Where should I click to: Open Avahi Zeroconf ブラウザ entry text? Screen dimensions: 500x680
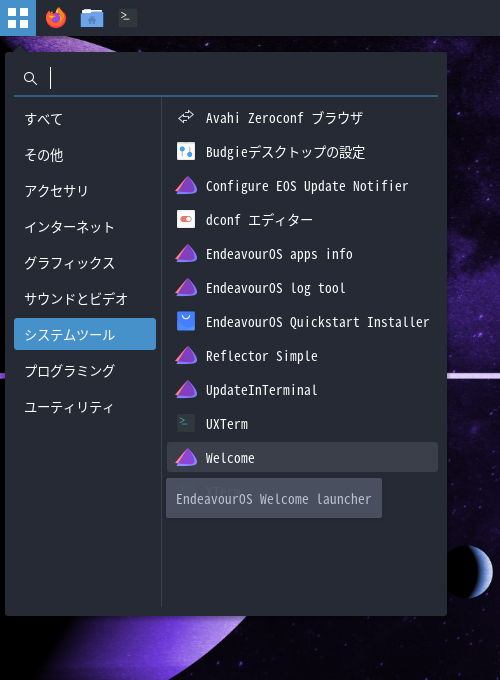click(x=284, y=118)
